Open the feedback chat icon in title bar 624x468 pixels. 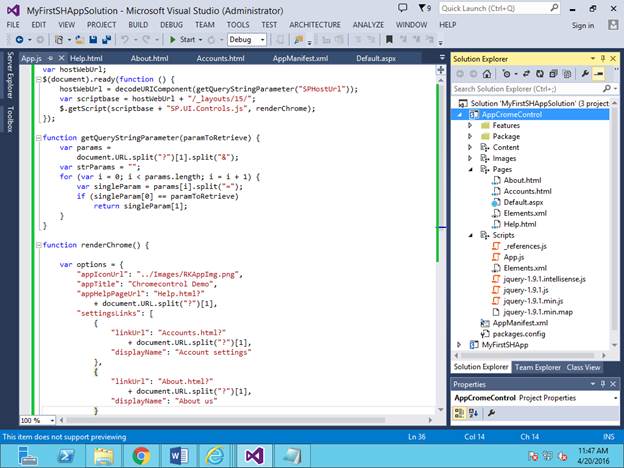pyautogui.click(x=403, y=8)
